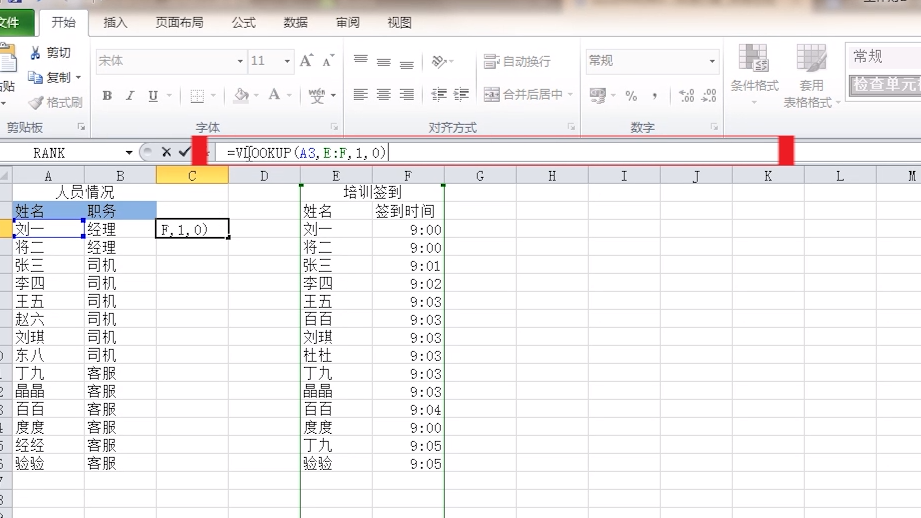This screenshot has height=518, width=921.
Task: Select the 常规 cell style
Action: point(883,56)
